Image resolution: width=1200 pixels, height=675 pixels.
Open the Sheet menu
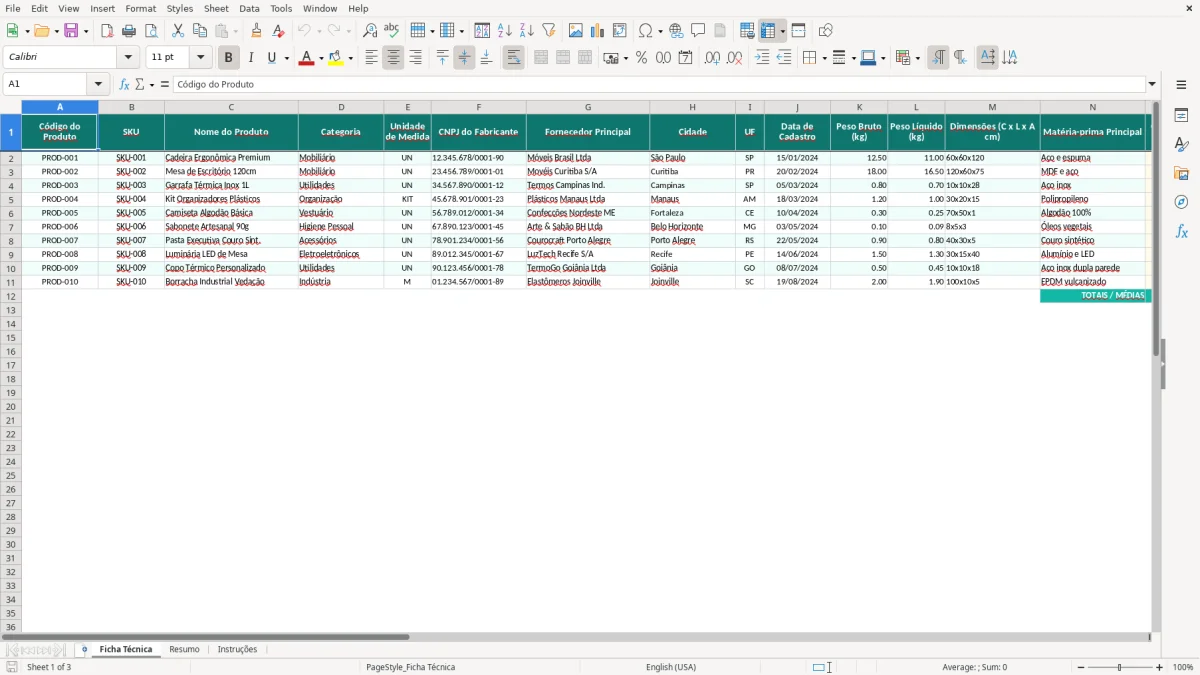pyautogui.click(x=216, y=8)
